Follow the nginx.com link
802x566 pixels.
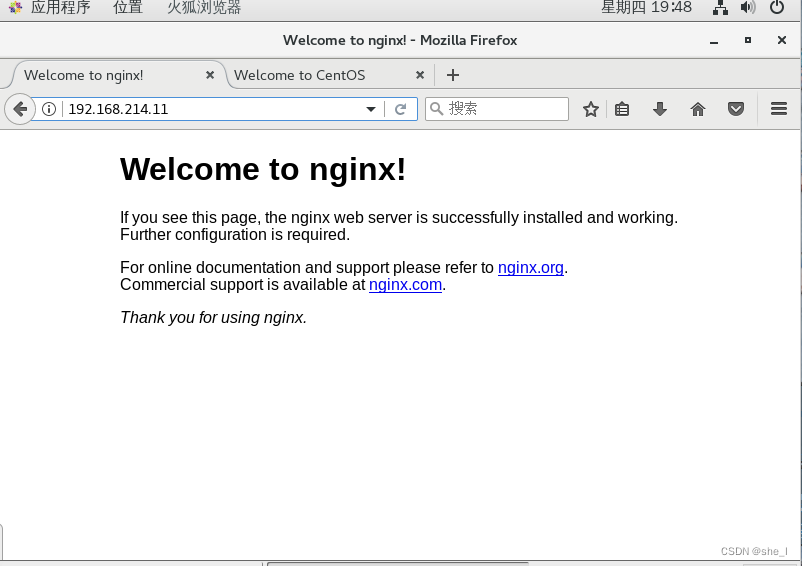click(x=405, y=284)
